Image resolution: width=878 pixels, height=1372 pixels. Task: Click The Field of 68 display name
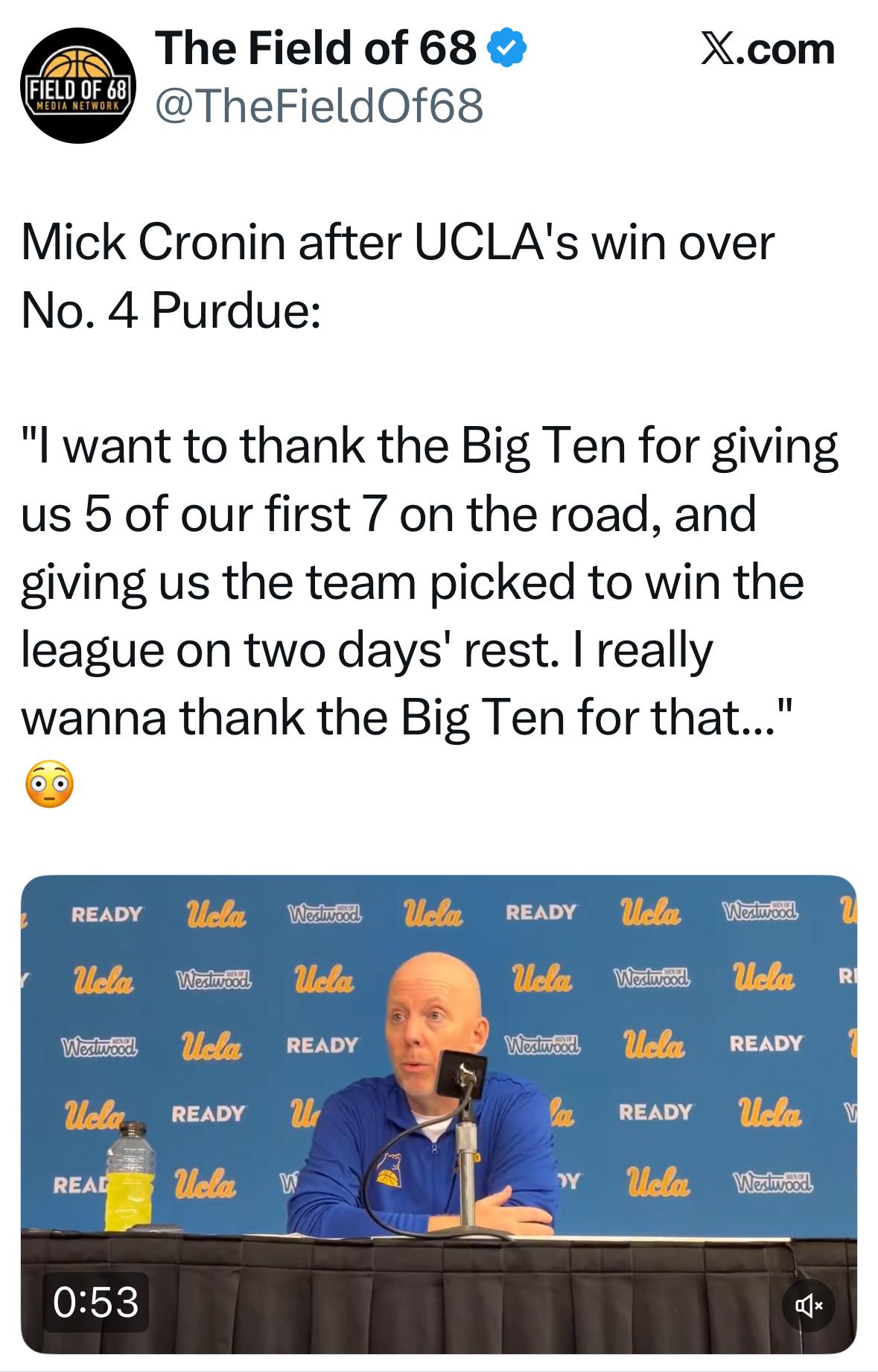[316, 49]
